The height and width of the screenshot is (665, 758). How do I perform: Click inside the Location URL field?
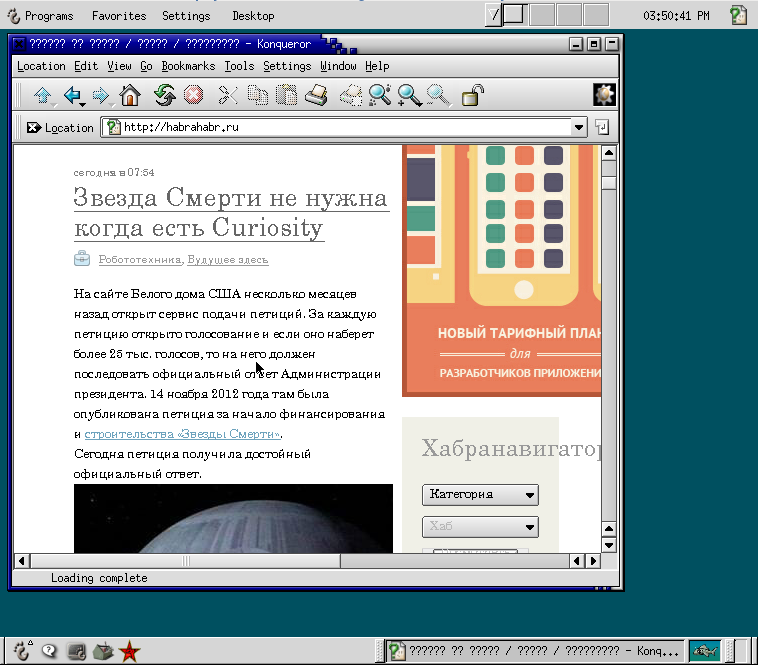[340, 127]
